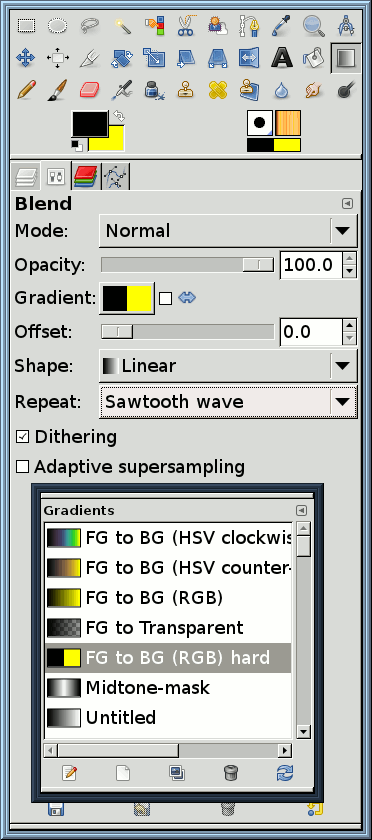Activate the Alignment tool
The image size is (372, 840).
click(57, 58)
